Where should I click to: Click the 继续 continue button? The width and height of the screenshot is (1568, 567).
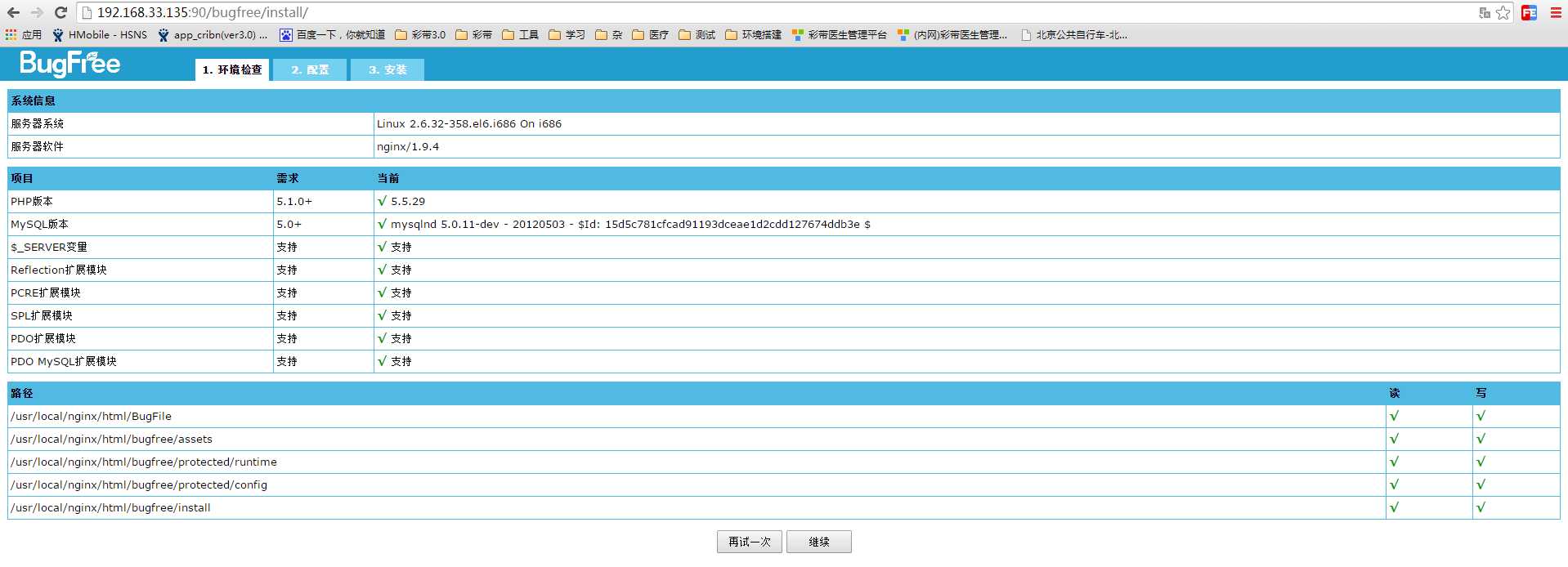[819, 542]
